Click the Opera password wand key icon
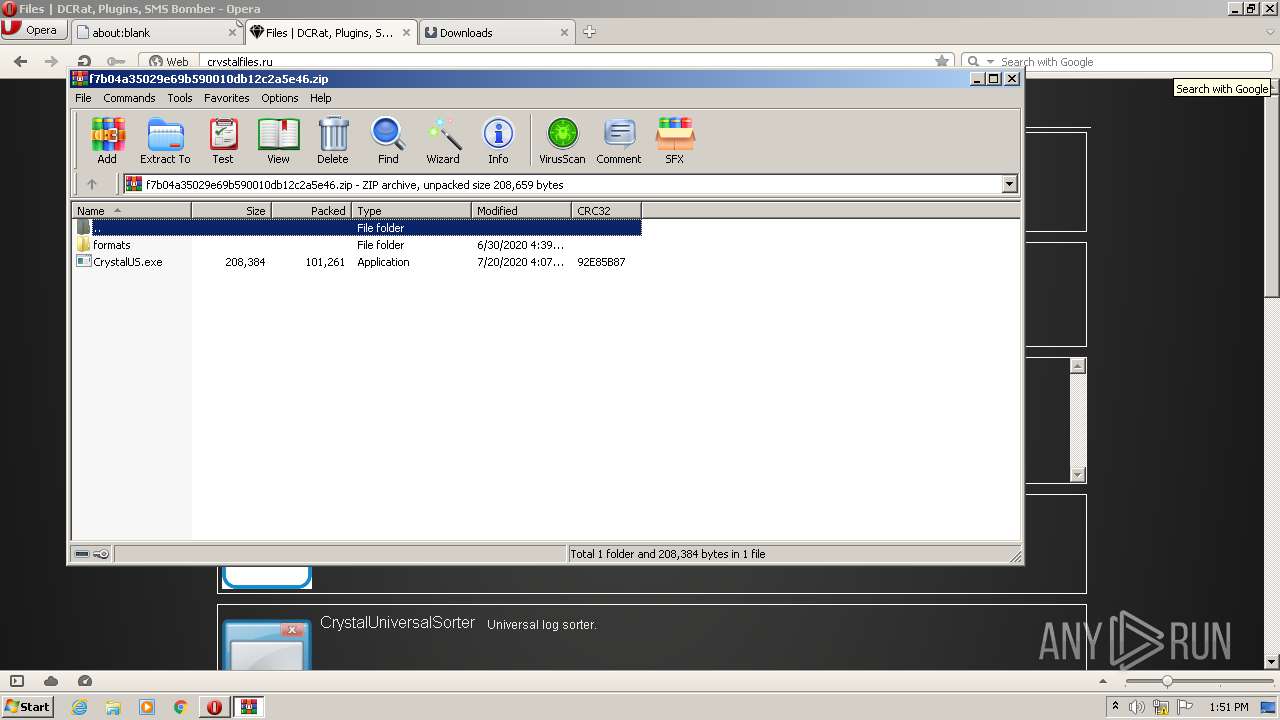Viewport: 1280px width, 720px height. (x=116, y=61)
